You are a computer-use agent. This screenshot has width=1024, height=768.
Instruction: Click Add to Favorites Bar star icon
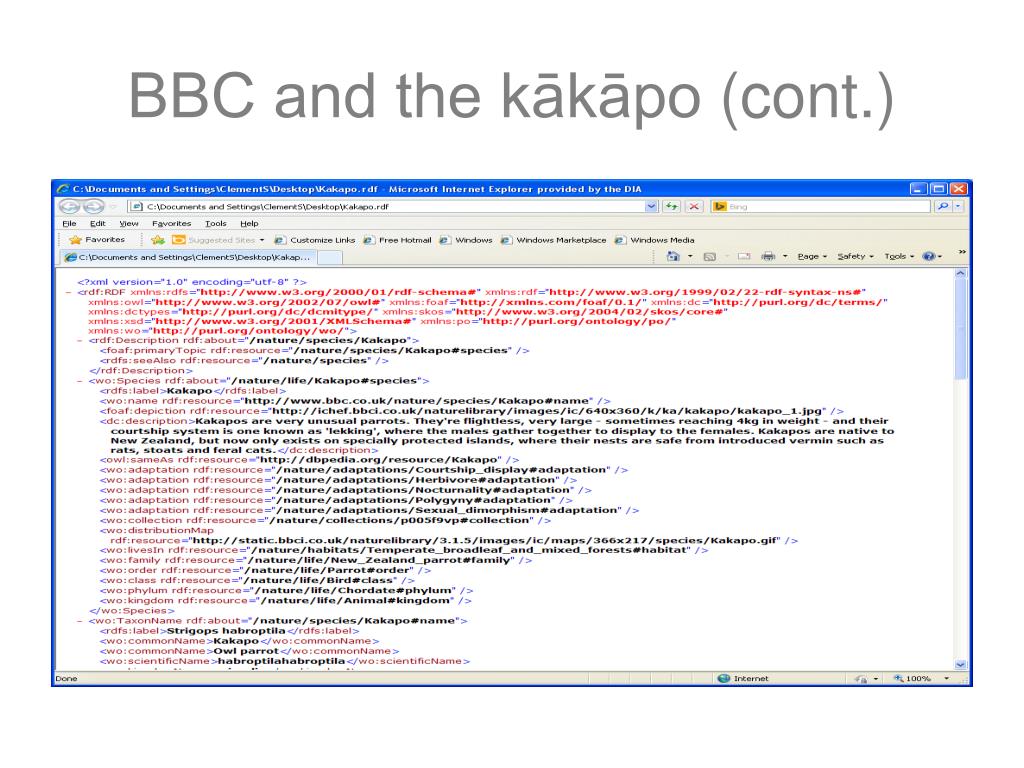coord(157,240)
